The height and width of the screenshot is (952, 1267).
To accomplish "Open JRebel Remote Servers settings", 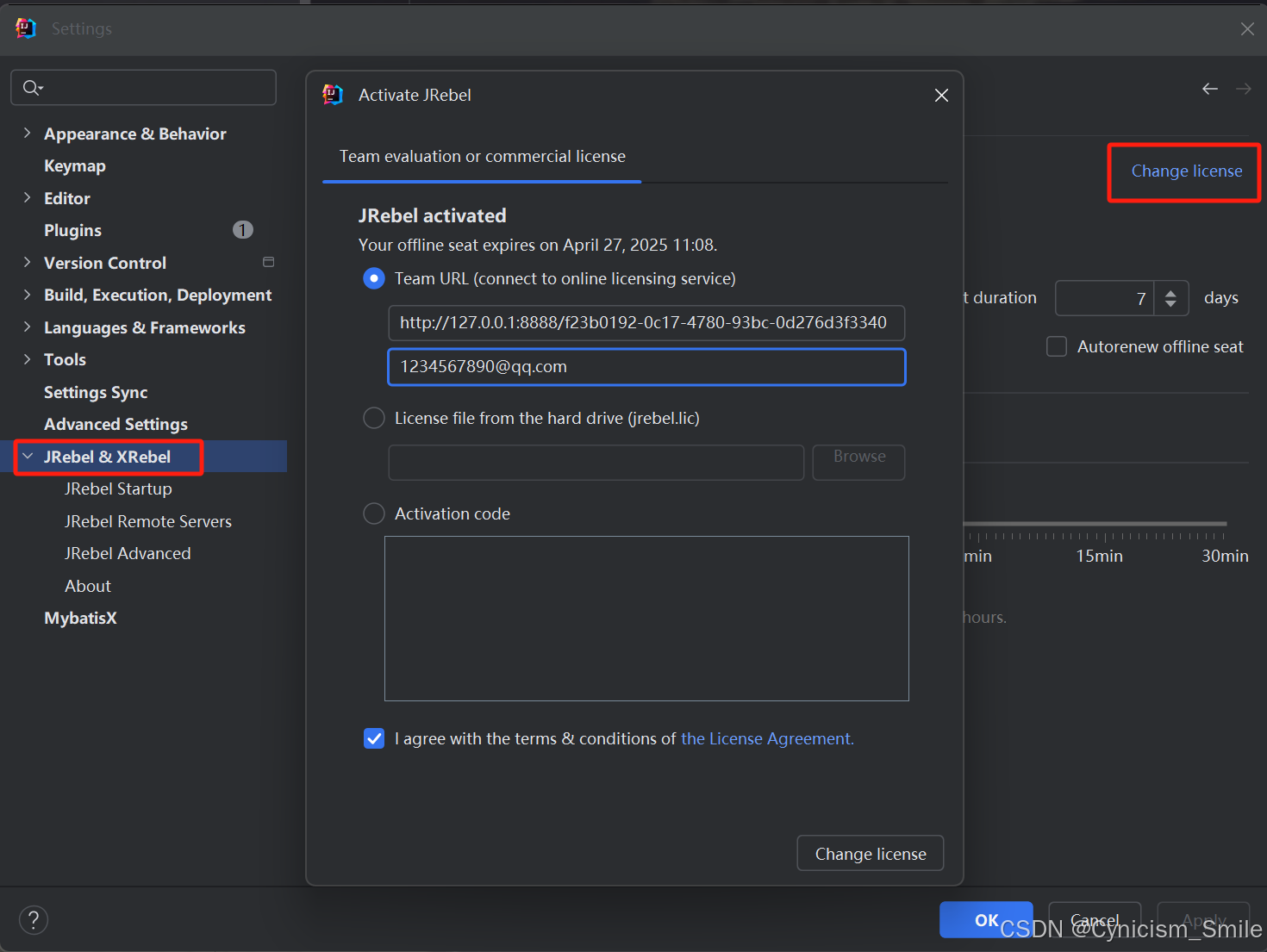I will 148,521.
